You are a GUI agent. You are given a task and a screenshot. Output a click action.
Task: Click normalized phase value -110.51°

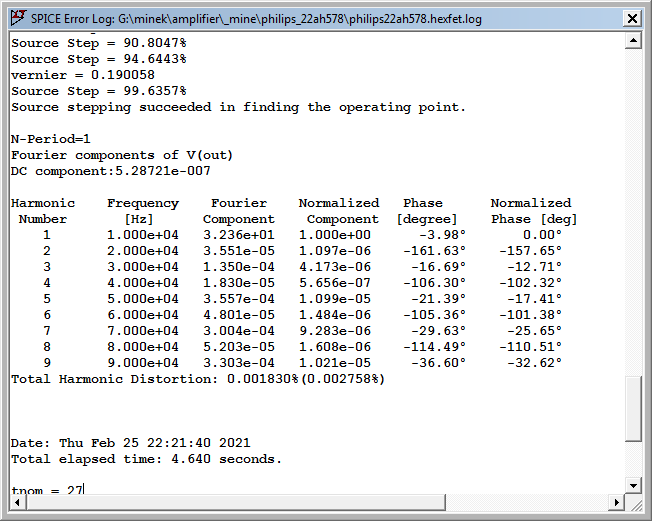531,347
